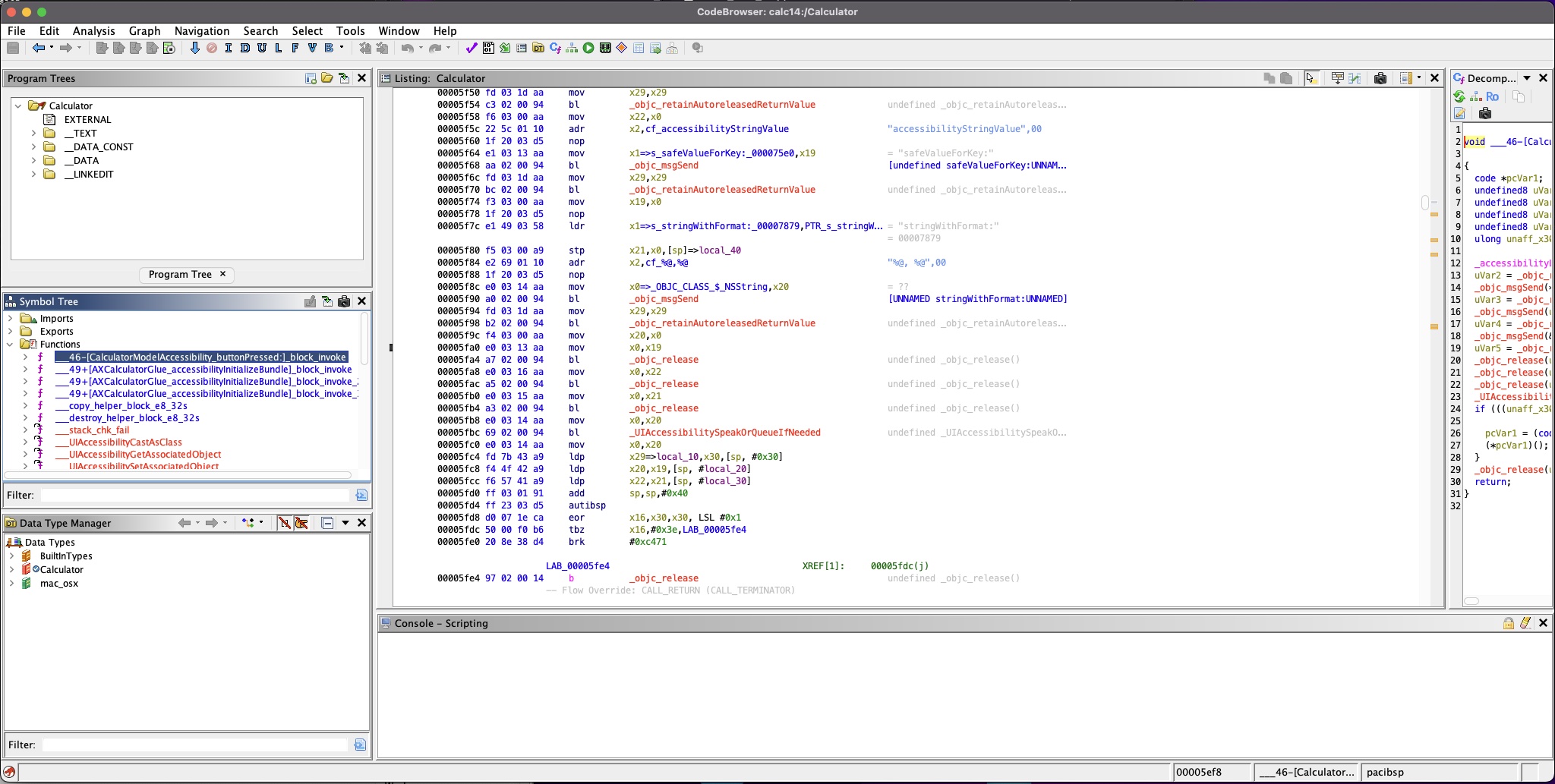Image resolution: width=1555 pixels, height=784 pixels.
Task: Open the Listing field options dropdown arrow
Action: coord(1419,78)
